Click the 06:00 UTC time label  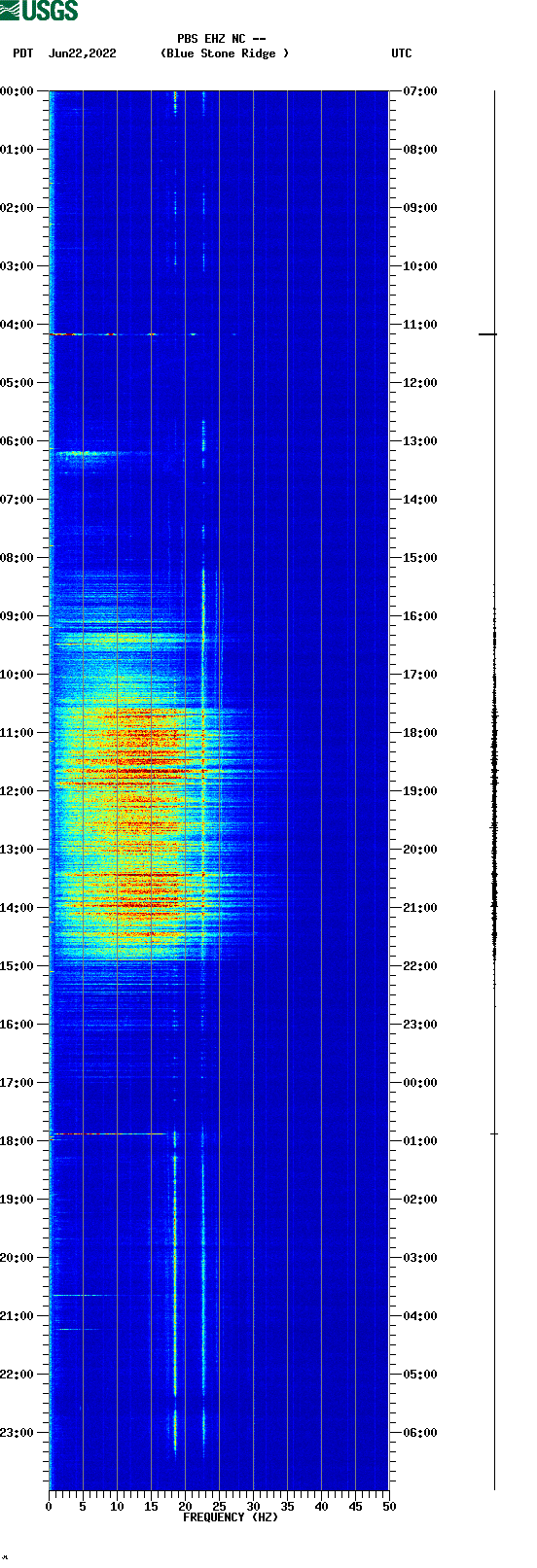[x=420, y=1433]
